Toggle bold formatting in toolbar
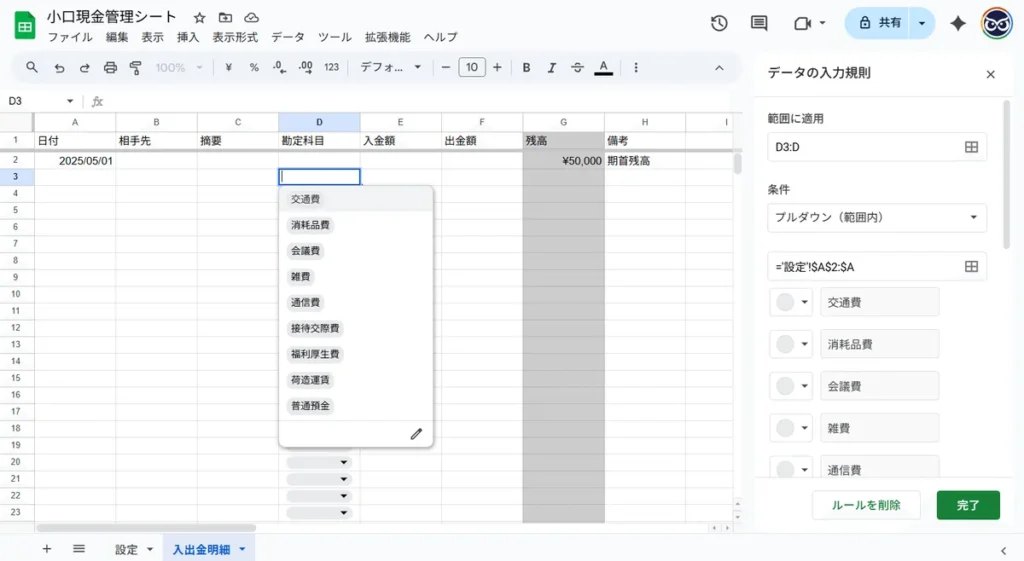The width and height of the screenshot is (1024, 561). (526, 67)
